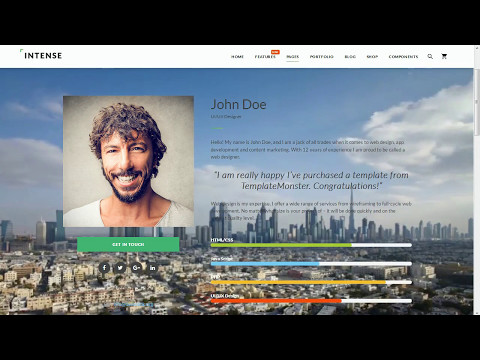Click the UI/UX Designer subtitle
This screenshot has width=480, height=360.
[226, 117]
